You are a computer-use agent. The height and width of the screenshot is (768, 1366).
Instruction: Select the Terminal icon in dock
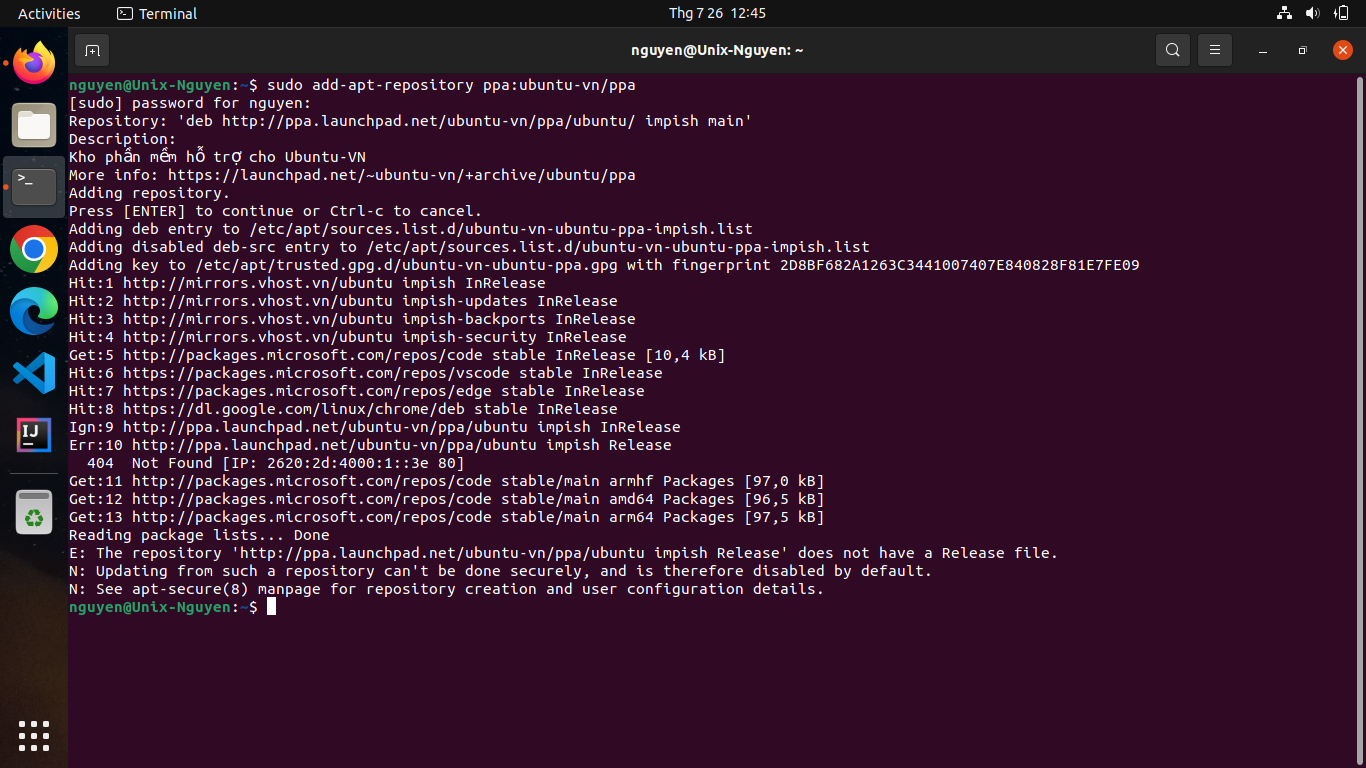click(34, 187)
